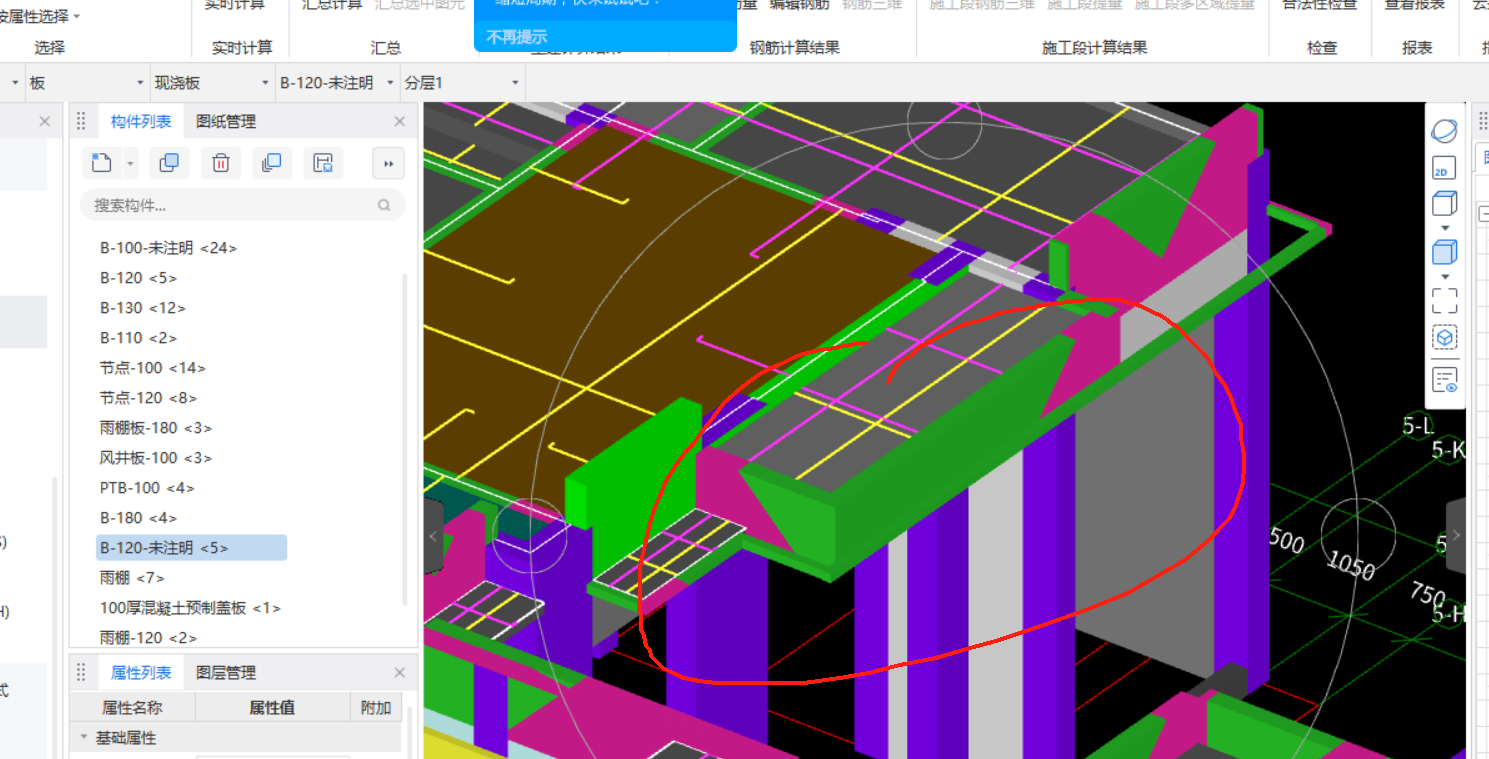The image size is (1489, 759).
Task: Click the full-screen dashed frame icon
Action: coord(1444,300)
